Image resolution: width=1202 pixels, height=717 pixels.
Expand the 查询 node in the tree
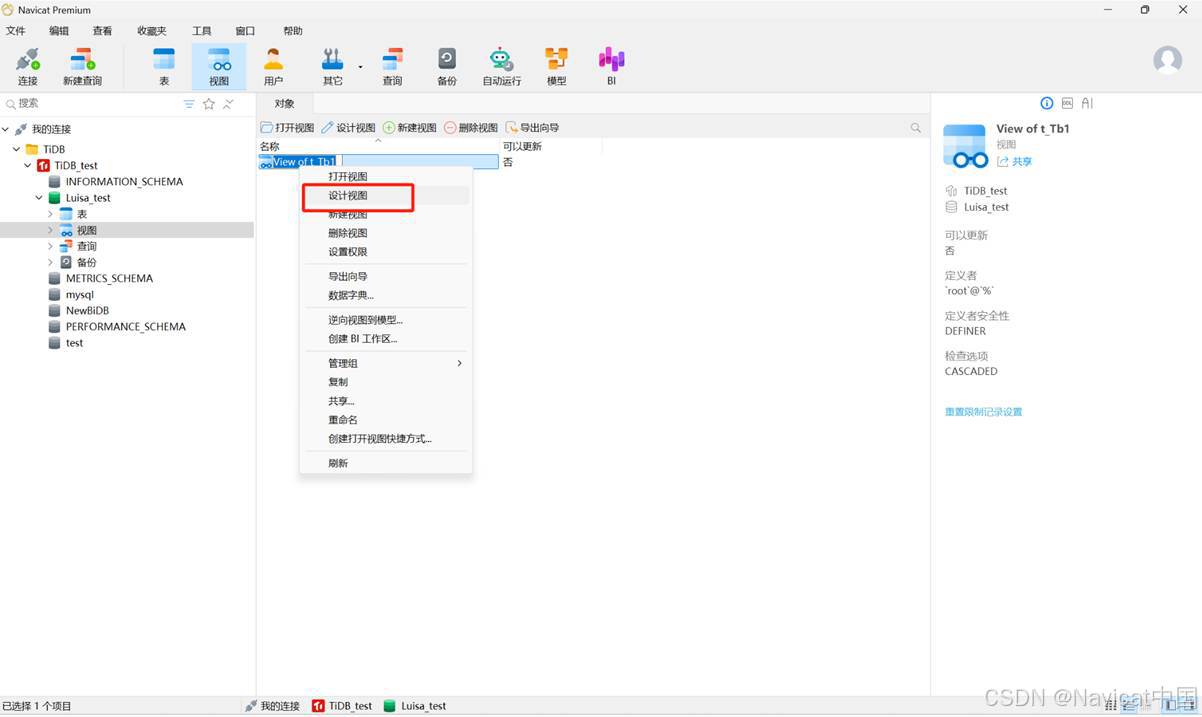pos(50,246)
